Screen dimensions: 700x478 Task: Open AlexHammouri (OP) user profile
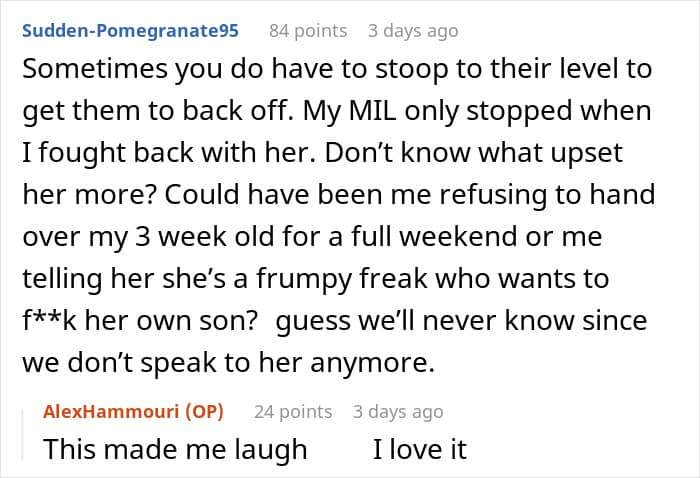pos(133,411)
